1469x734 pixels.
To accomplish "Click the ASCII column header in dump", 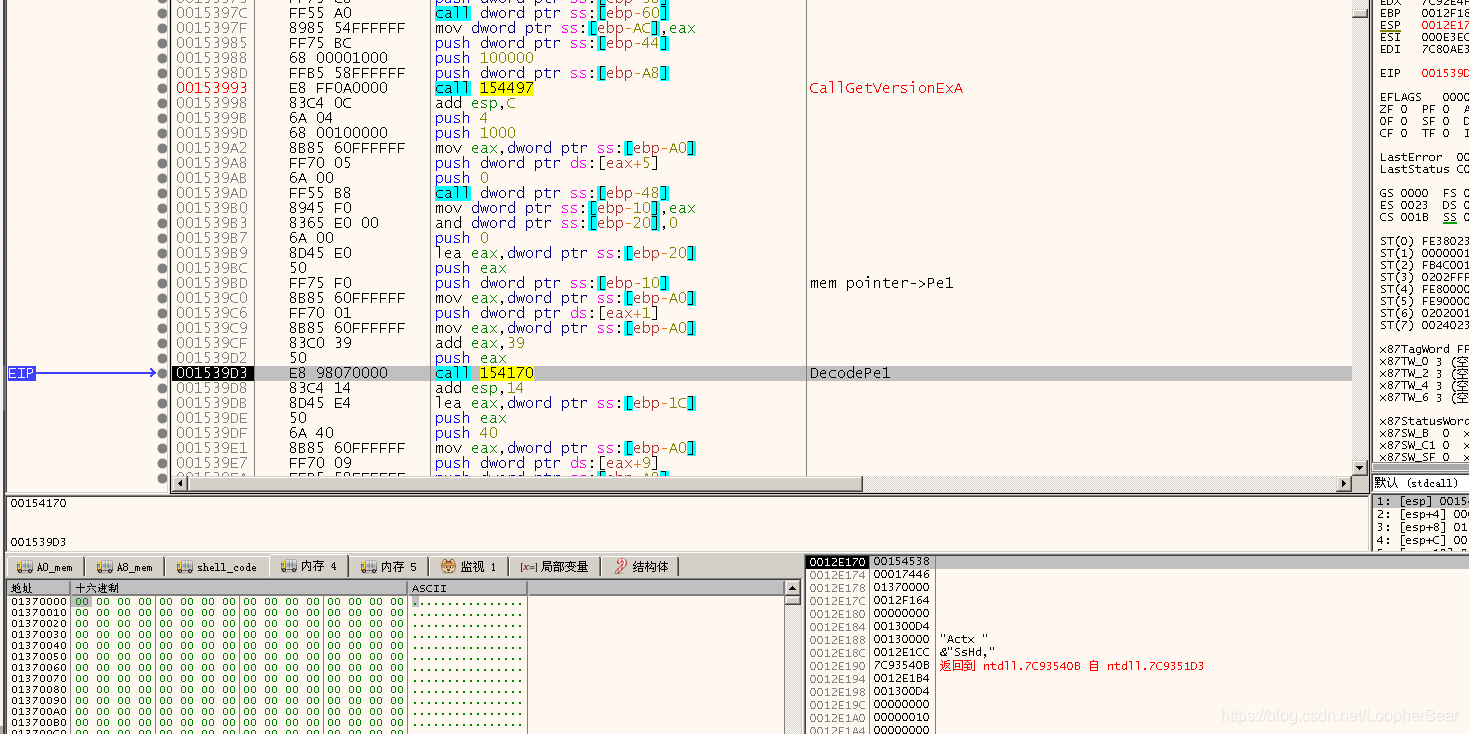I will coord(467,588).
